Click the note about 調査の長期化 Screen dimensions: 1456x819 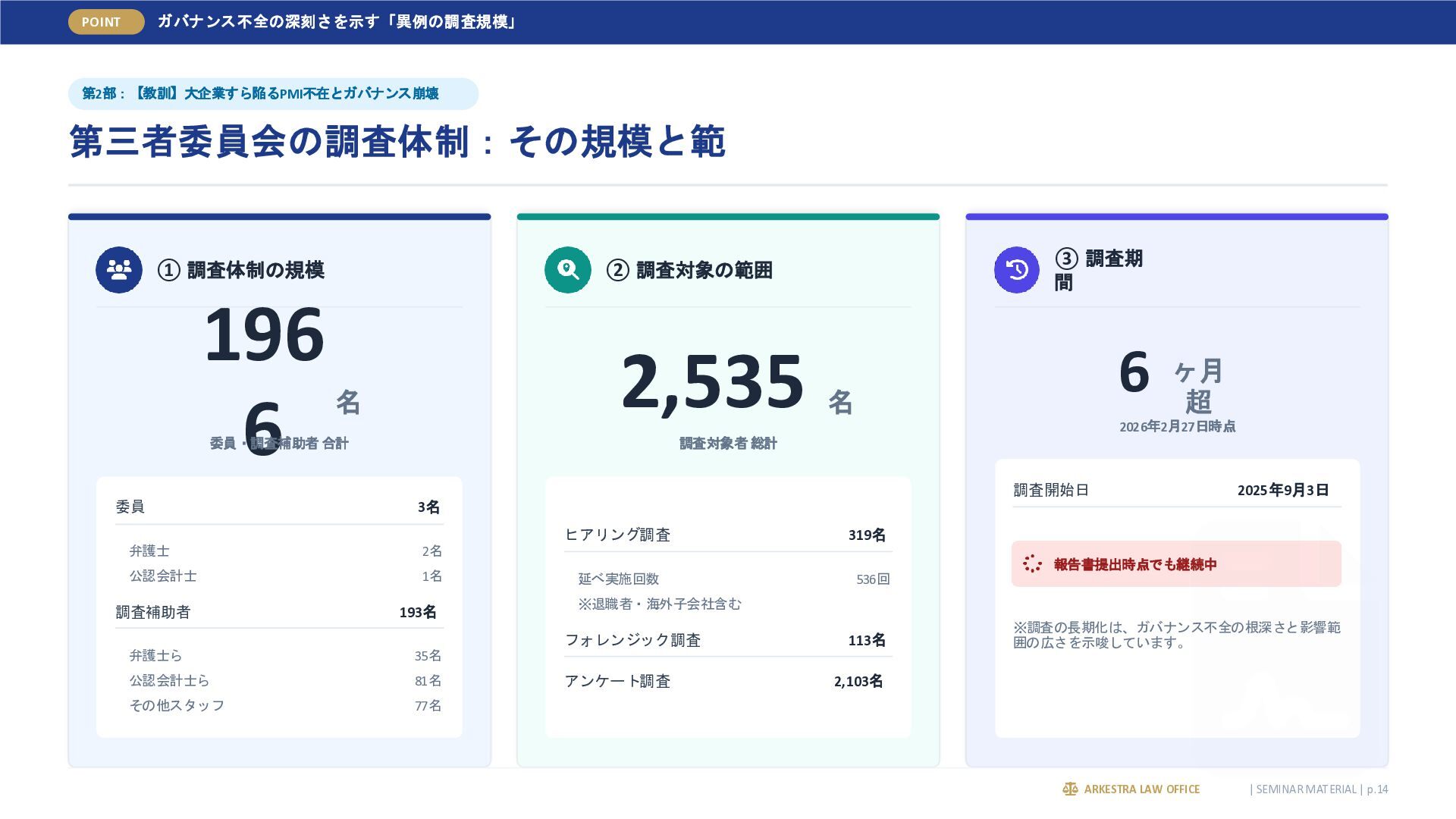tap(1177, 635)
